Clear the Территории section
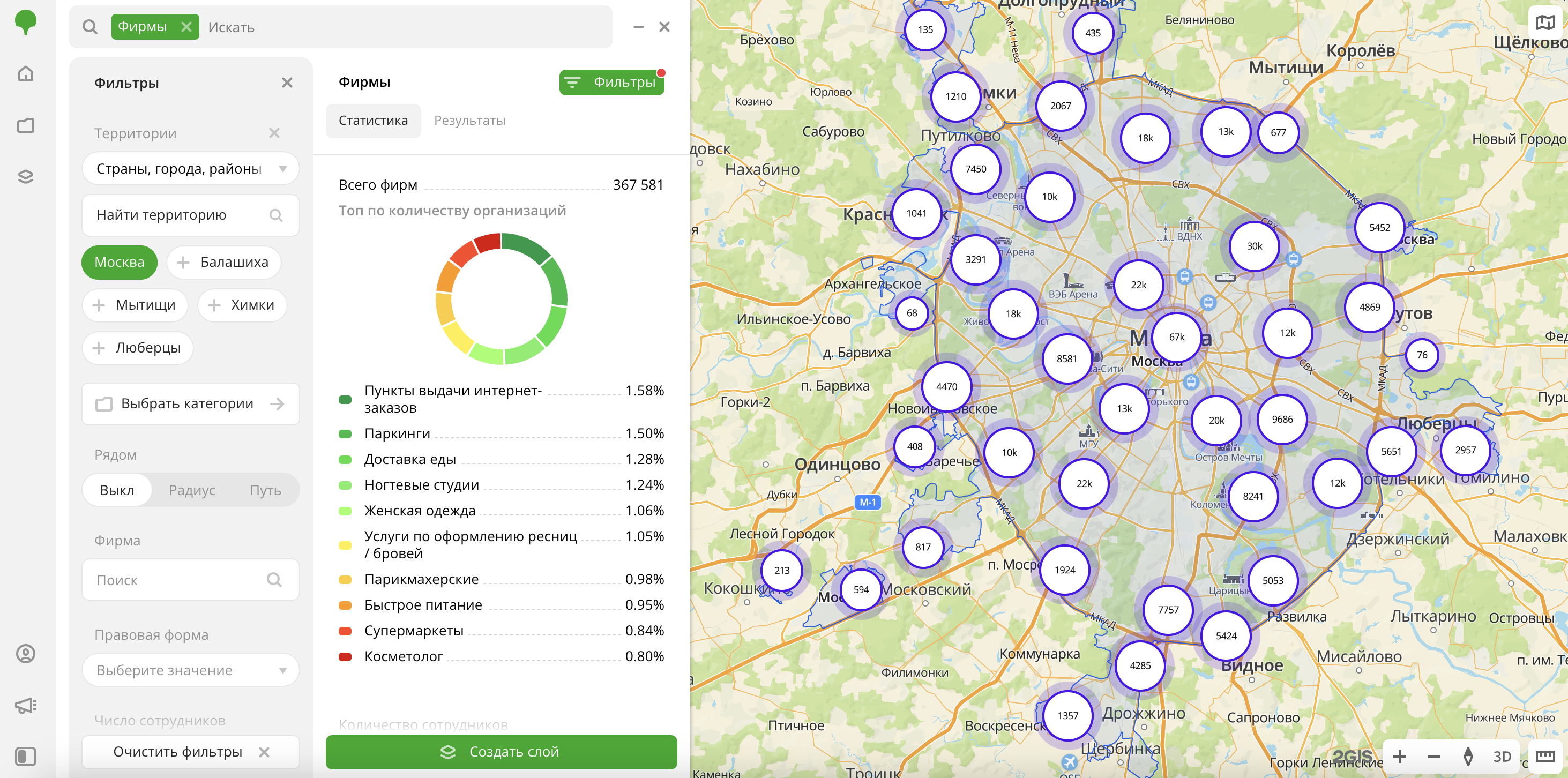 [274, 133]
